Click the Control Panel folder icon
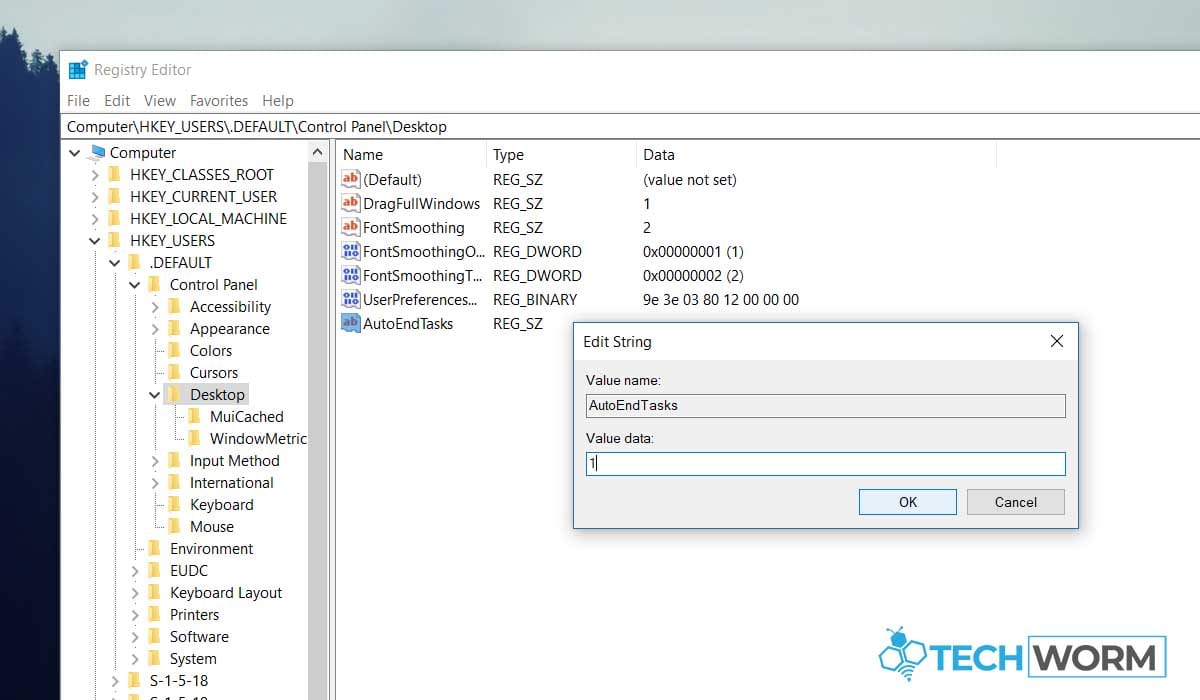The image size is (1200, 700). pyautogui.click(x=154, y=285)
